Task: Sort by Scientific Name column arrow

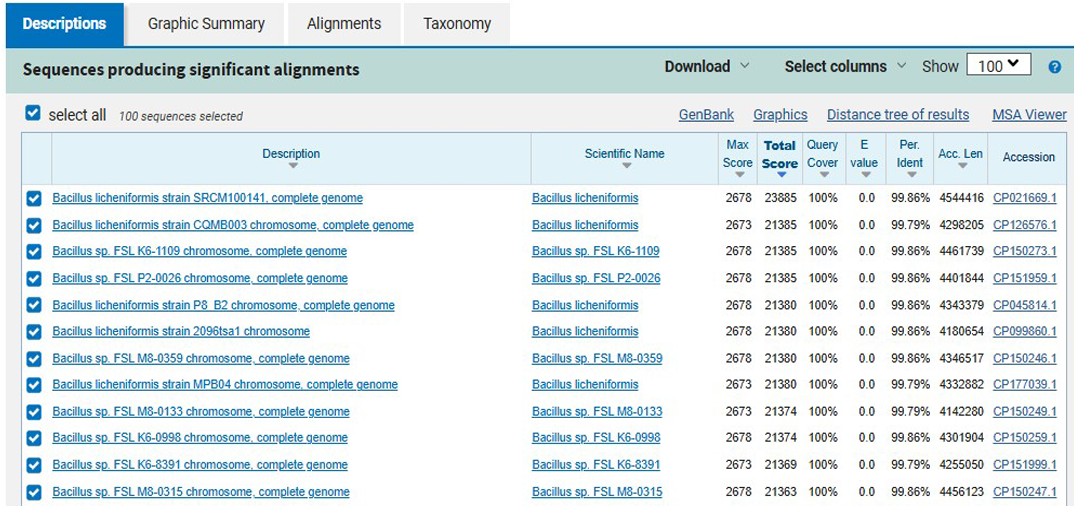Action: click(624, 167)
